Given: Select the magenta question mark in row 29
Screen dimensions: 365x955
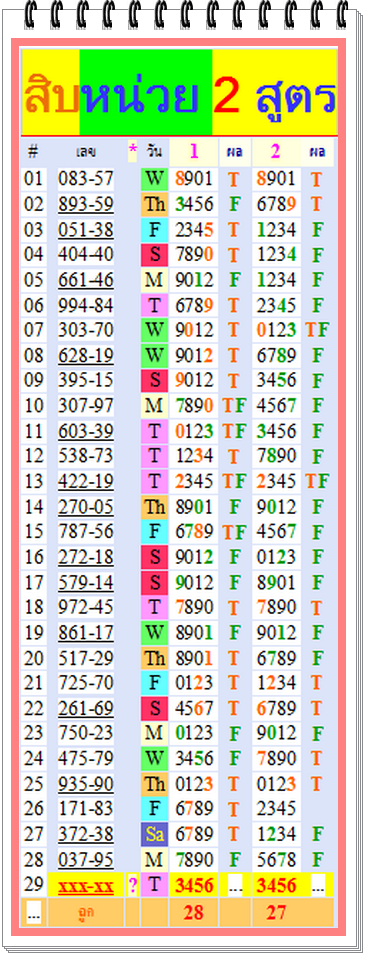Looking at the screenshot, I should [x=133, y=886].
